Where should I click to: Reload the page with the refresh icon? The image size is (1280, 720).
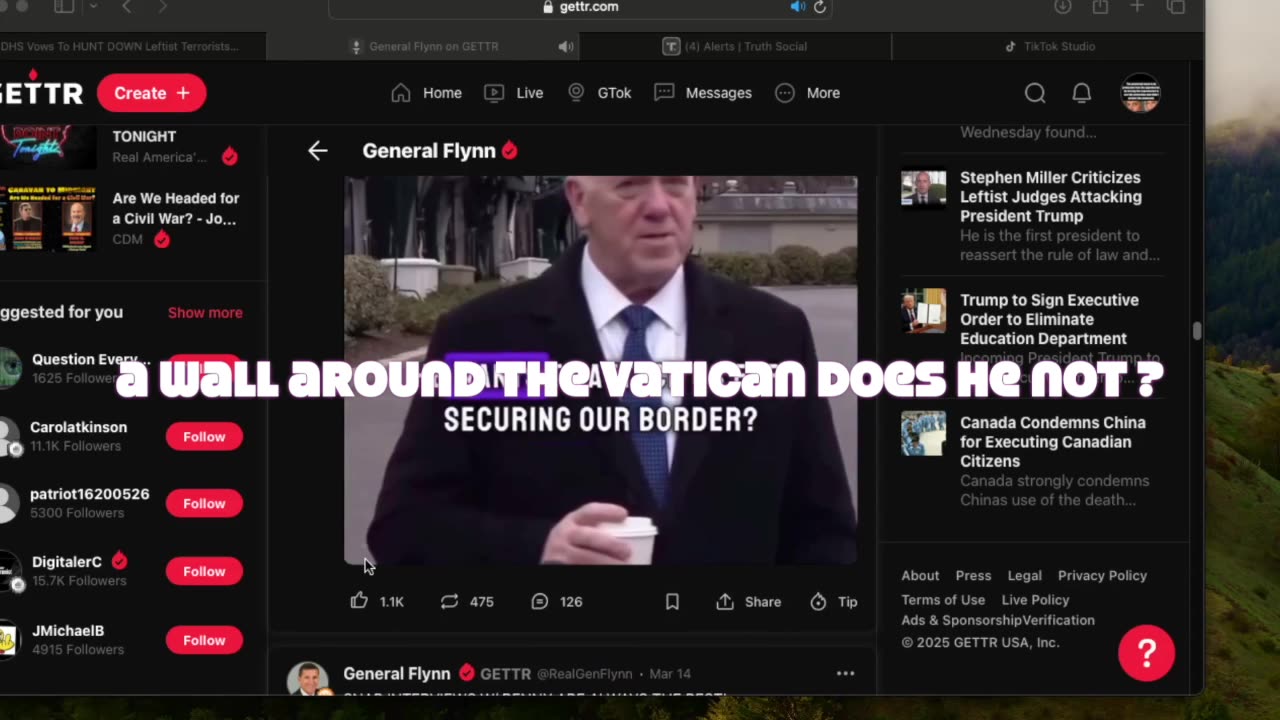[x=820, y=7]
